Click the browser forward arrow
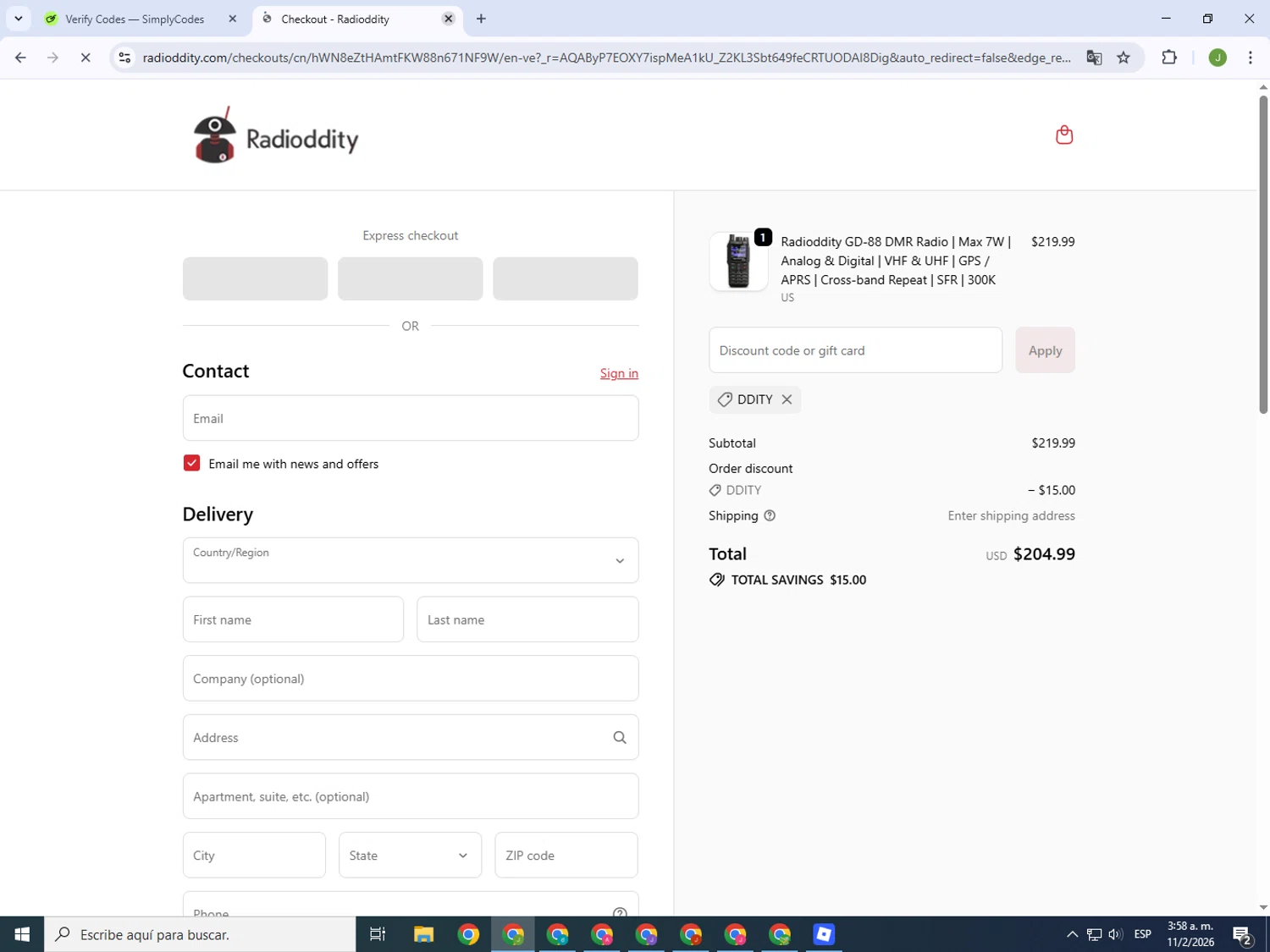Image resolution: width=1270 pixels, height=952 pixels. point(52,58)
